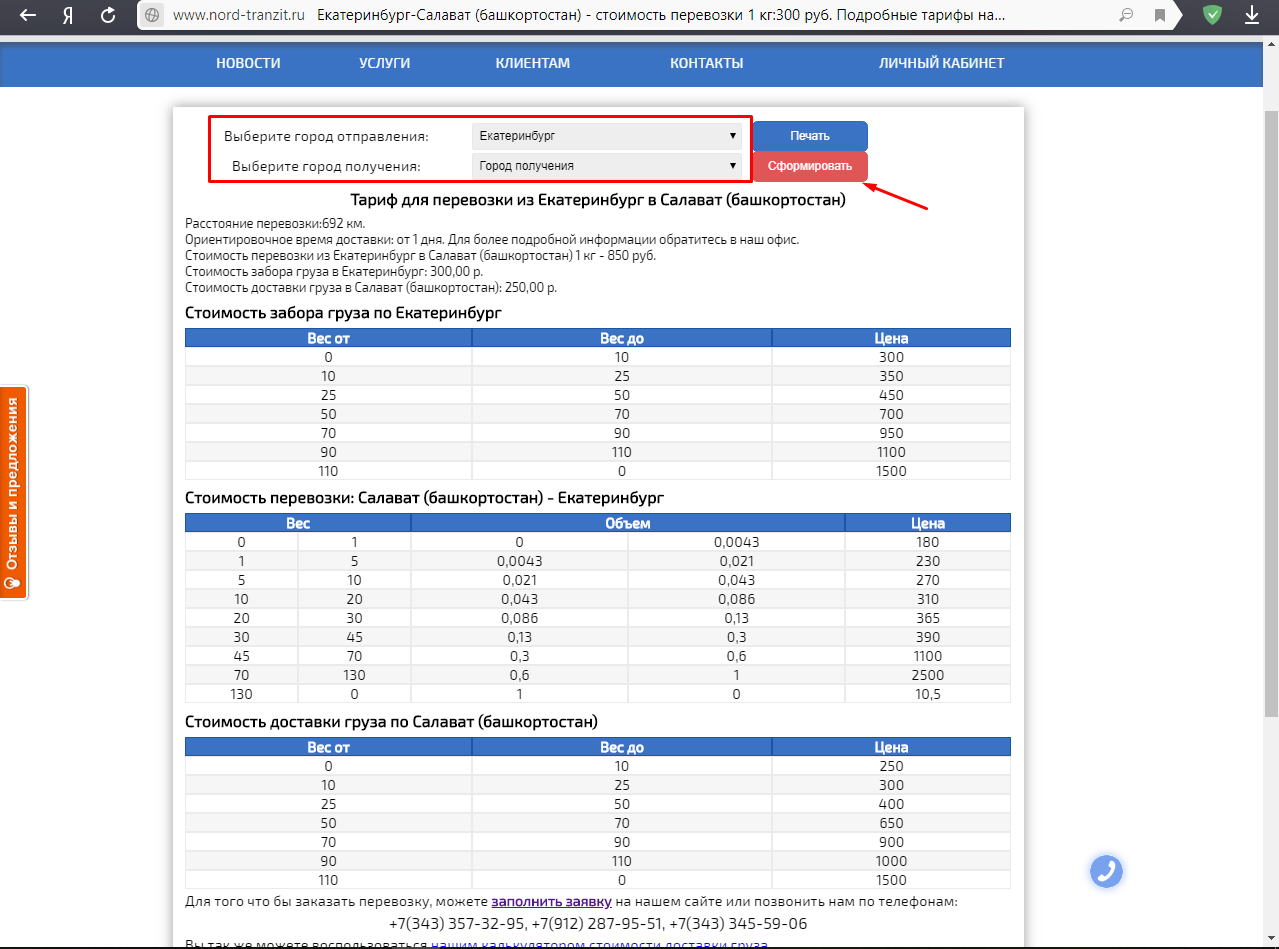This screenshot has height=949, width=1279.
Task: Open the Yandex home button
Action: point(68,16)
